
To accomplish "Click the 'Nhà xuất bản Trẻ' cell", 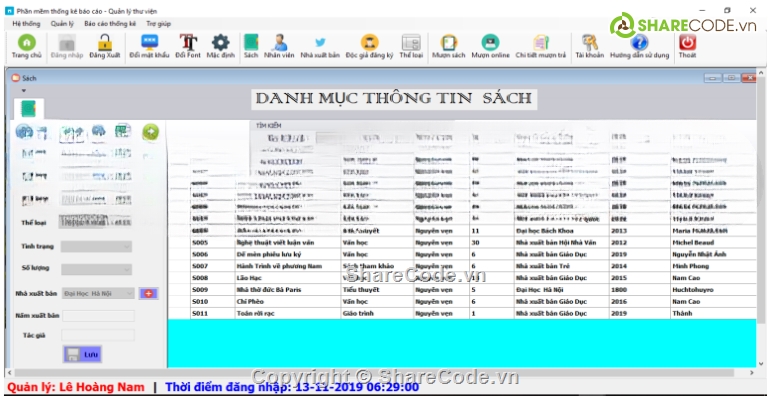I will coord(562,266).
